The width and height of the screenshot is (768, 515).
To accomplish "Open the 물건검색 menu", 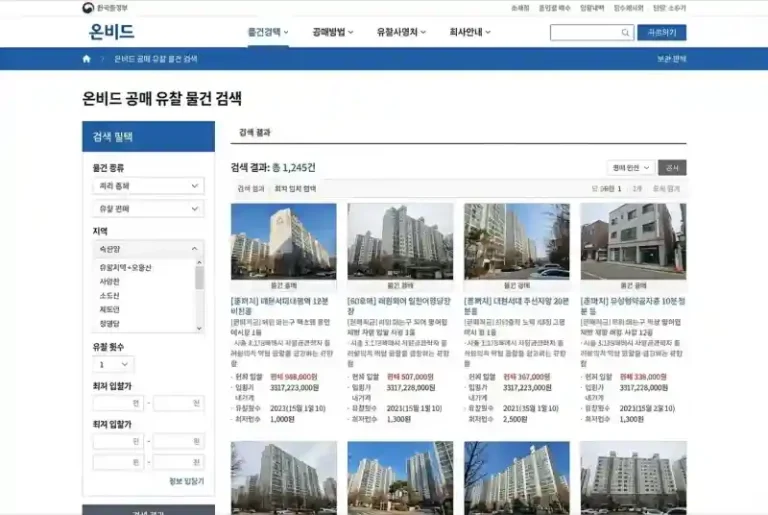I will [x=268, y=32].
